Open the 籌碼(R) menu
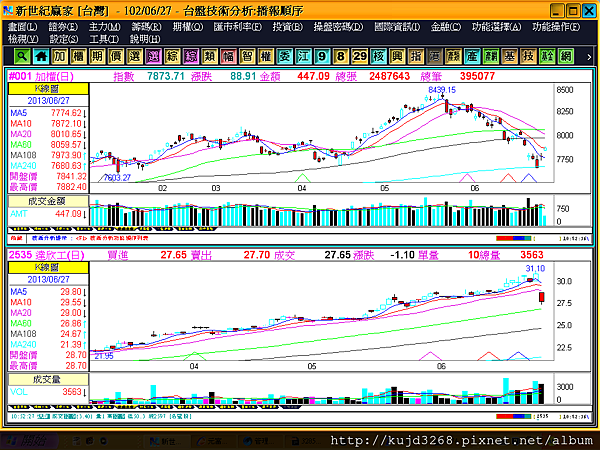The width and height of the screenshot is (600, 450). coord(146,27)
